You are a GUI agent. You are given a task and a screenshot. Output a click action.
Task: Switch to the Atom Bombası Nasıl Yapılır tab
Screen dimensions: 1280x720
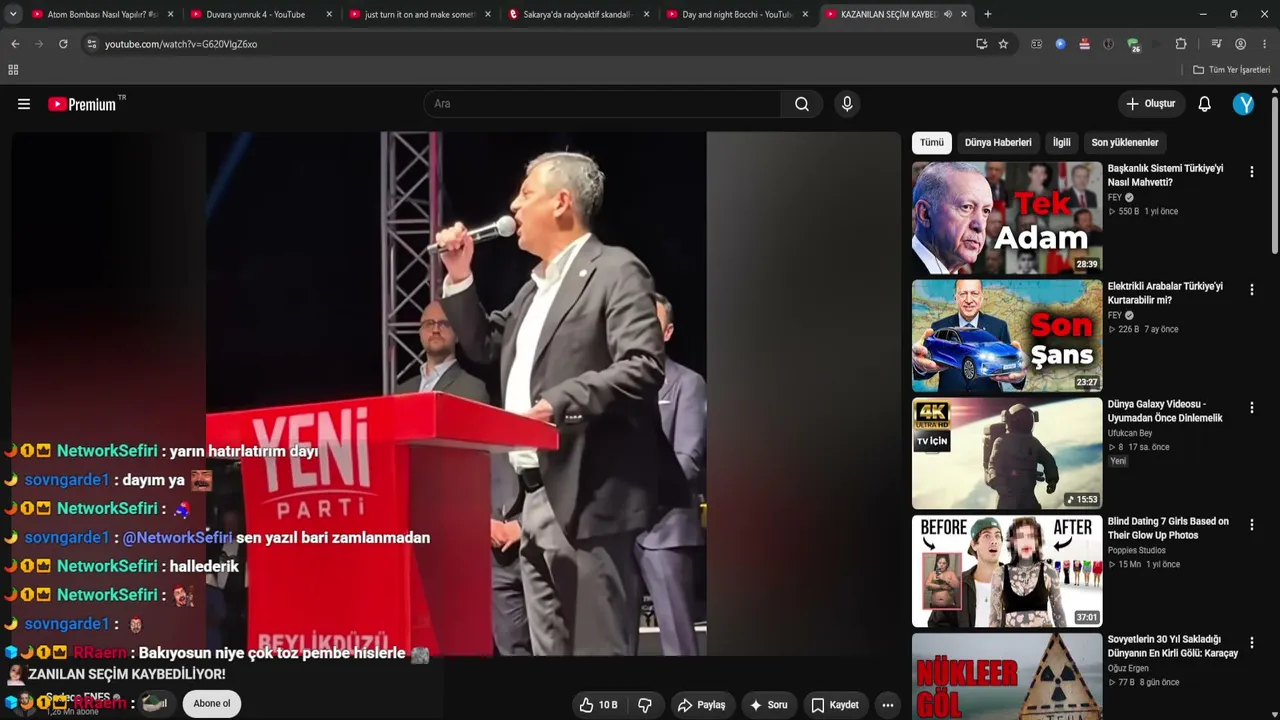(x=103, y=14)
